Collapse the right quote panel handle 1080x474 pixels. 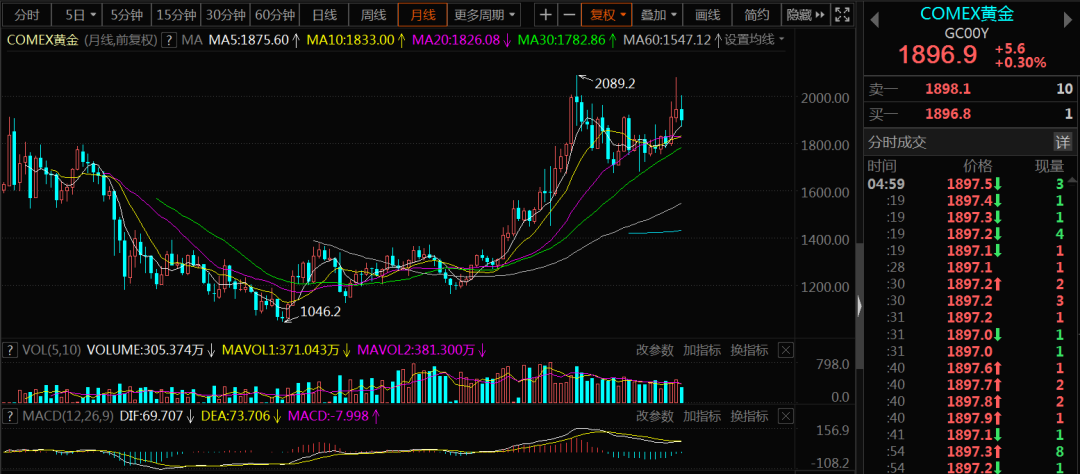point(859,306)
